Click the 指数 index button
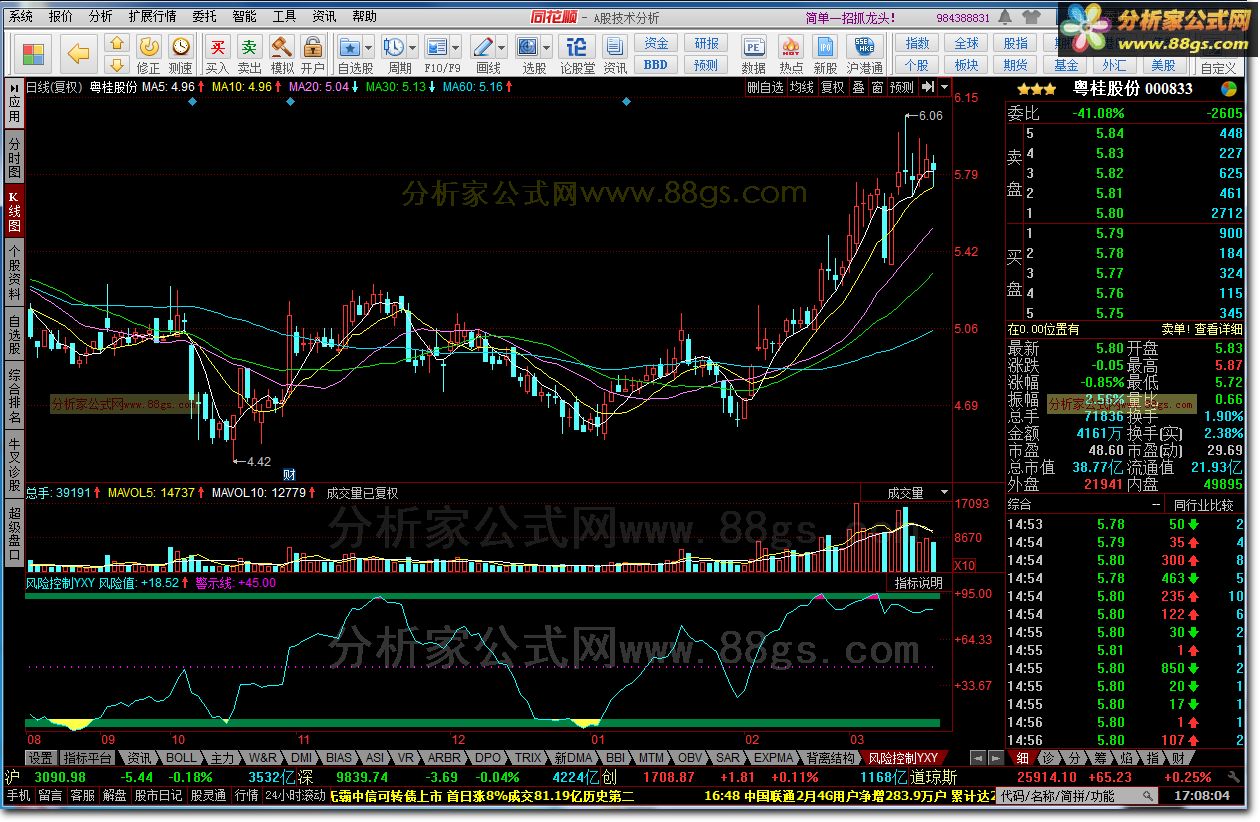 point(917,43)
